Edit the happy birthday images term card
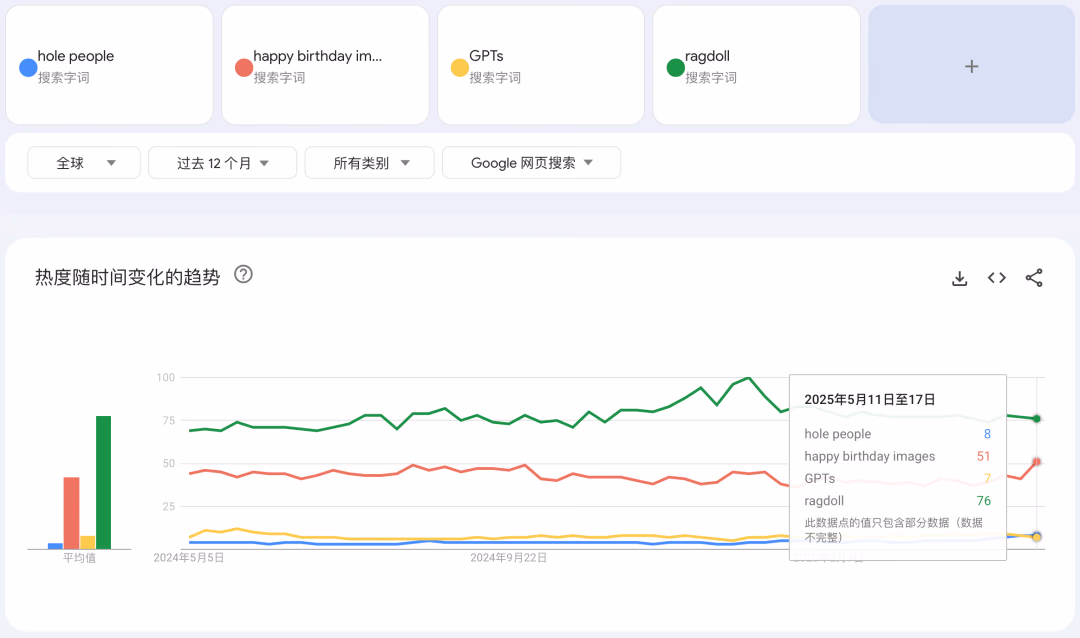 pyautogui.click(x=325, y=65)
